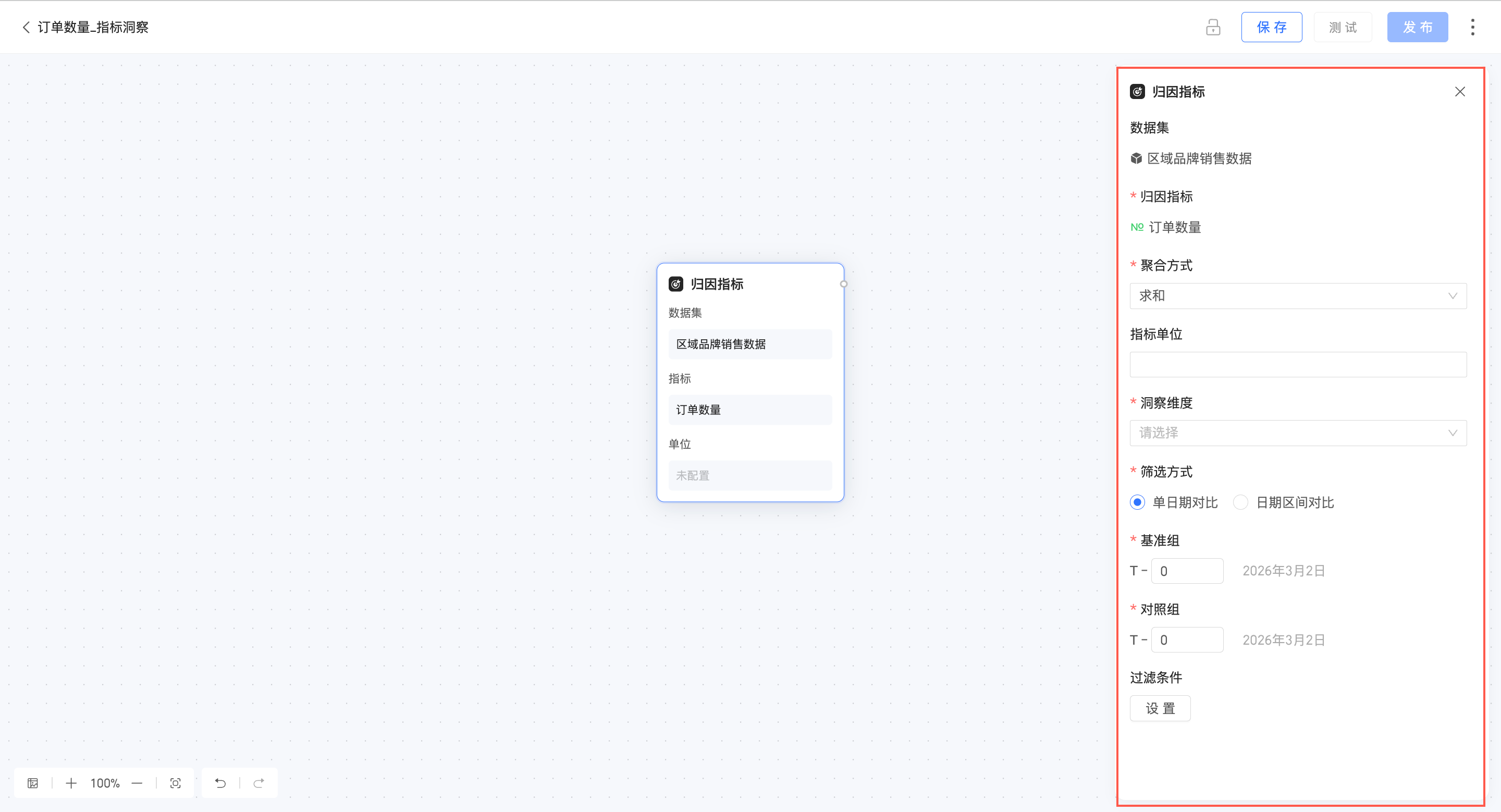Click the fit-to-screen icon

[x=176, y=783]
